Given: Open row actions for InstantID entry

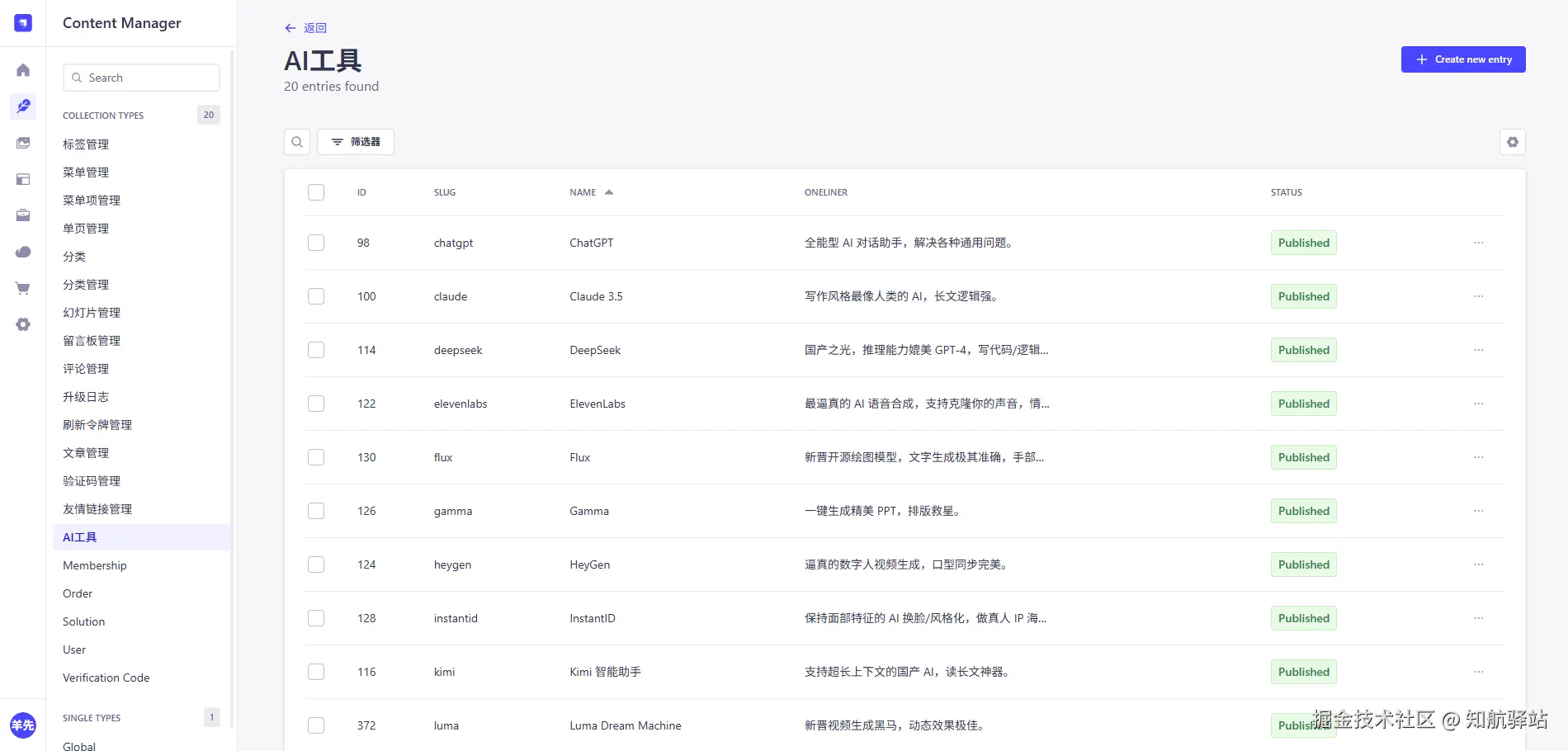Looking at the screenshot, I should 1479,618.
